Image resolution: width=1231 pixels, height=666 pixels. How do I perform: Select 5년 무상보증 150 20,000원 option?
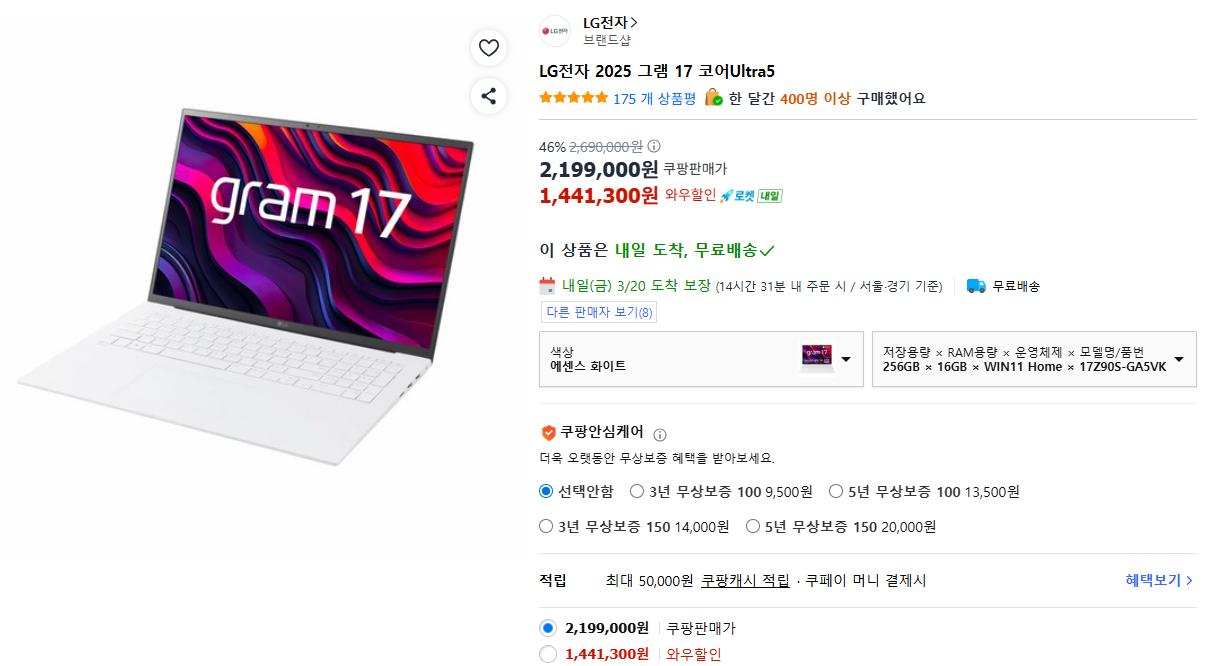click(x=841, y=526)
